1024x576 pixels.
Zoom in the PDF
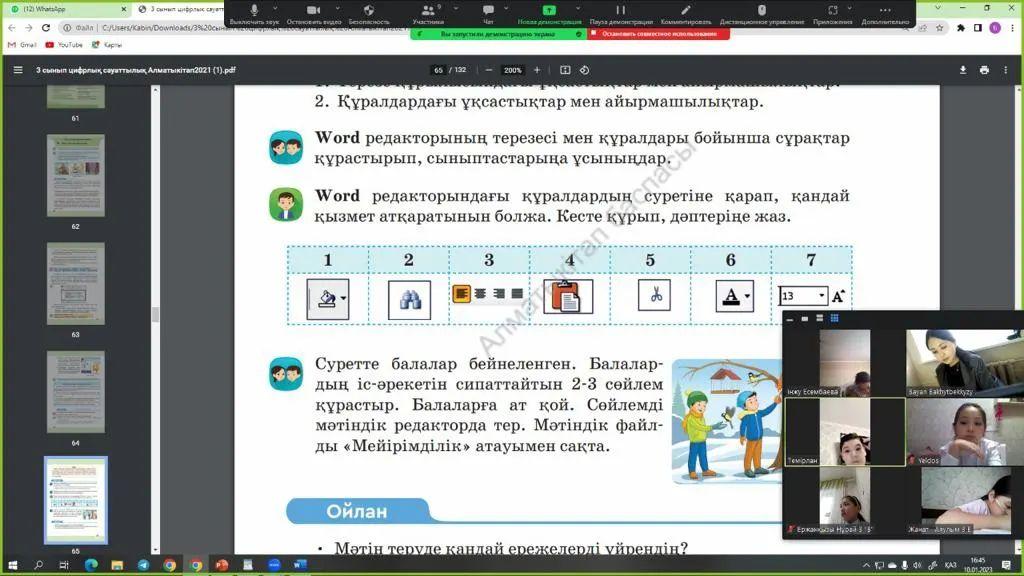click(x=537, y=70)
